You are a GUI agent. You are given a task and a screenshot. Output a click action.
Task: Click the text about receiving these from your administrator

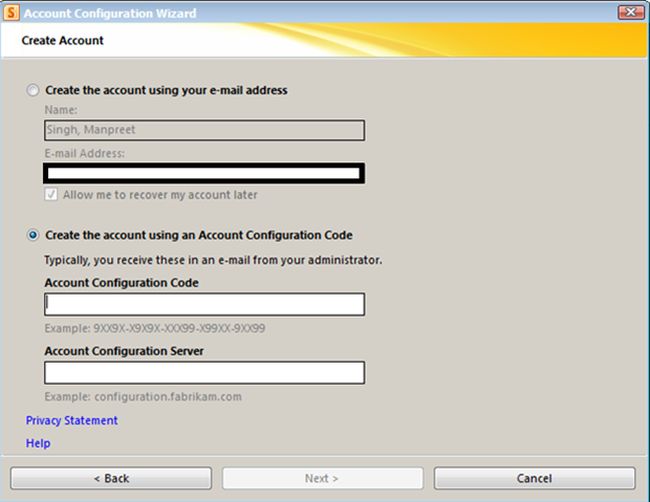(213, 260)
